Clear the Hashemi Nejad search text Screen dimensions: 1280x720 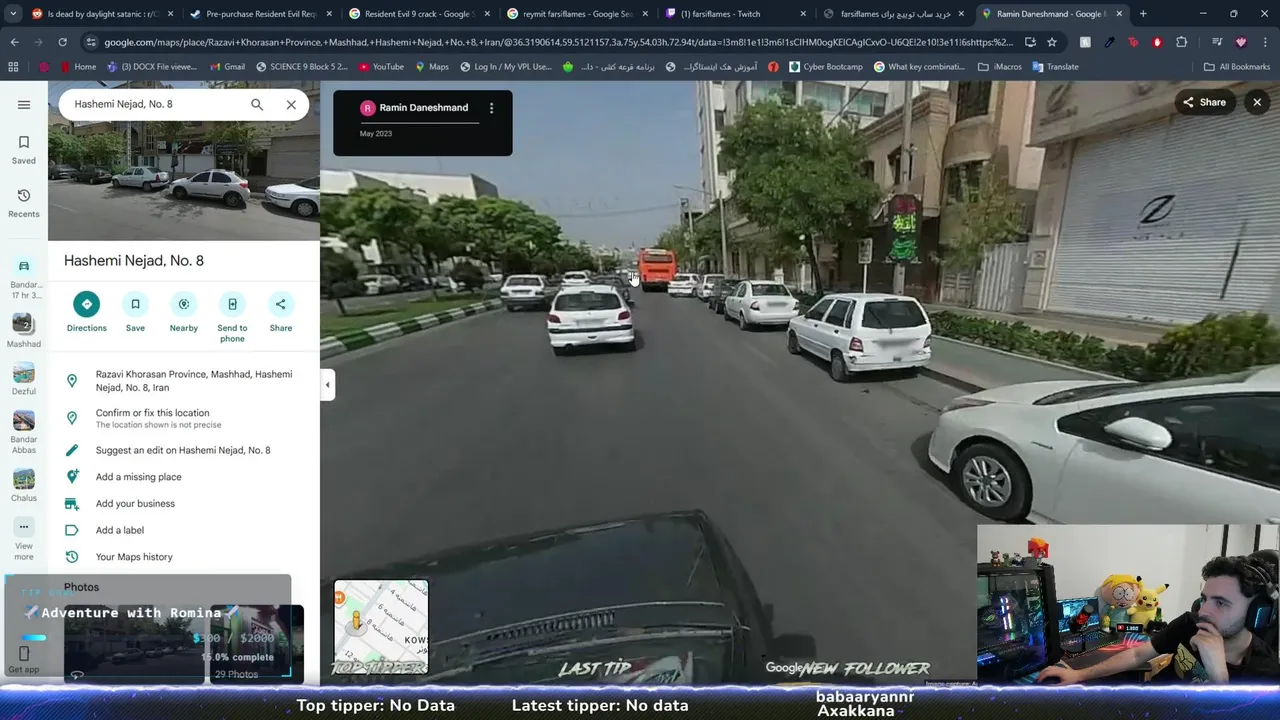coord(291,104)
